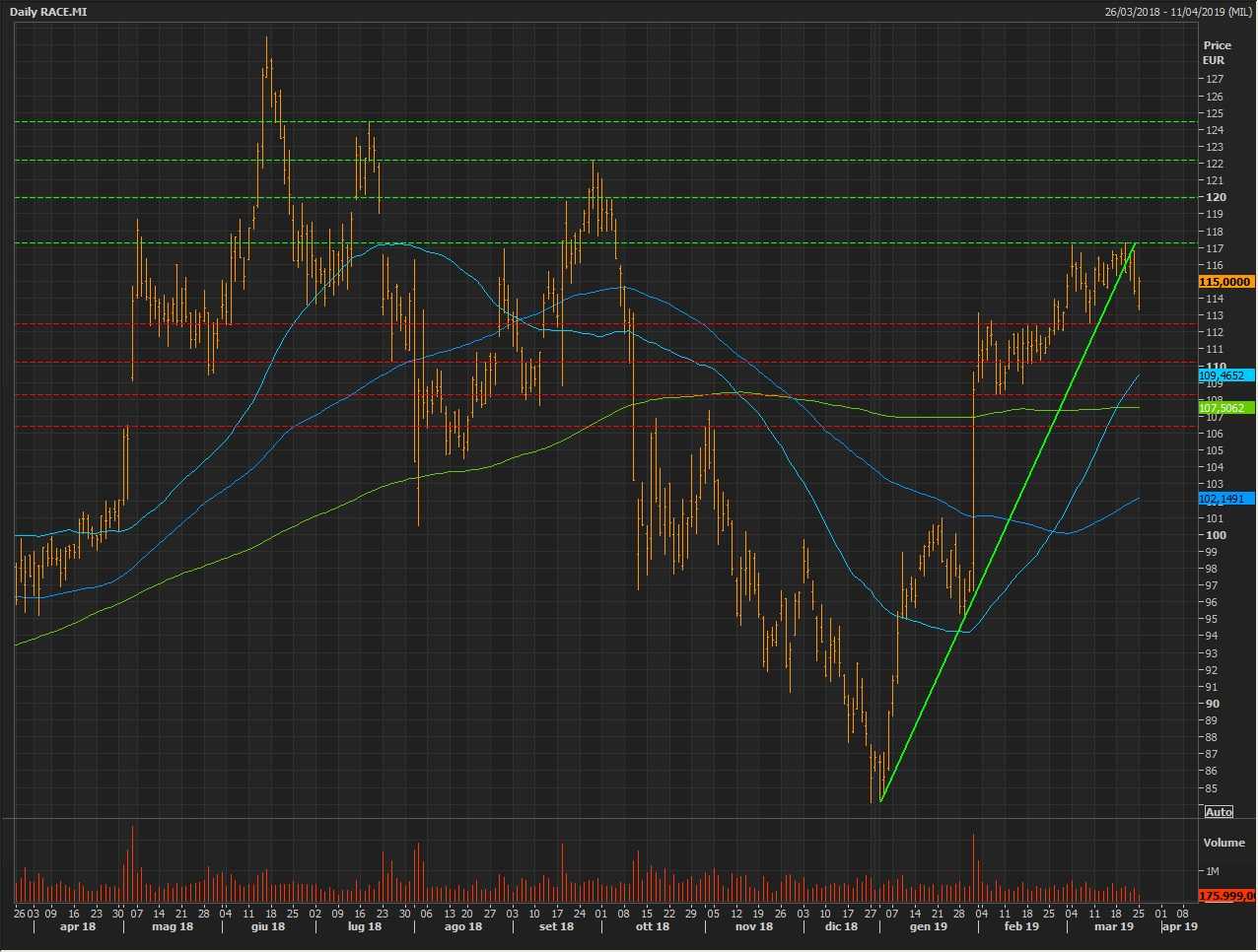The width and height of the screenshot is (1258, 952).
Task: Select the green 107,5062 moving average tag
Action: coord(1225,408)
